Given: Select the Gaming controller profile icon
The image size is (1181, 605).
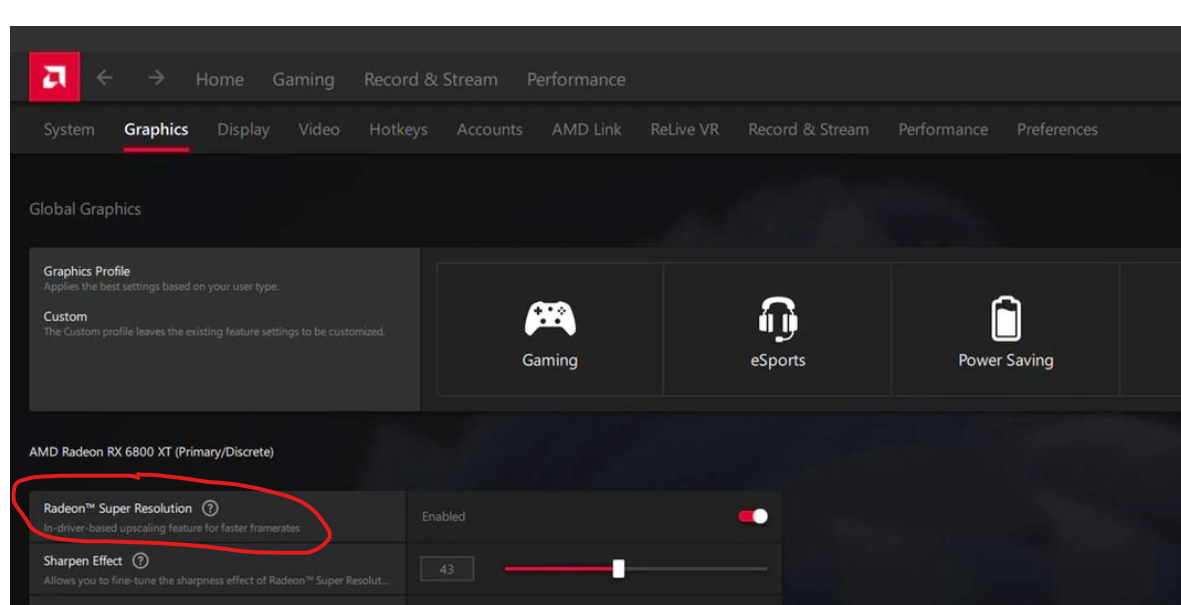Looking at the screenshot, I should click(x=550, y=319).
